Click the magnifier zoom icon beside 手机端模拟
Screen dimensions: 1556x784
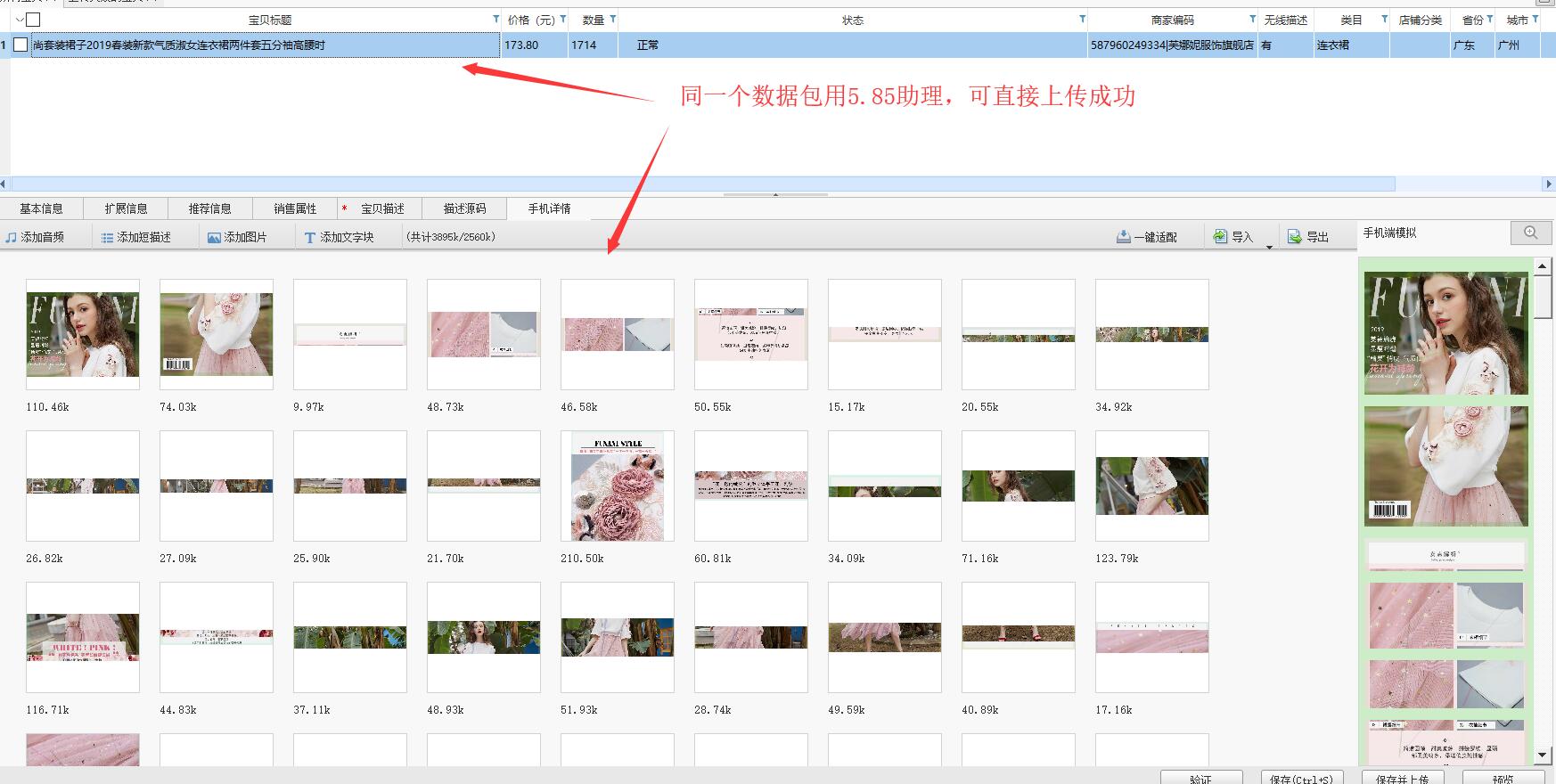click(1531, 233)
